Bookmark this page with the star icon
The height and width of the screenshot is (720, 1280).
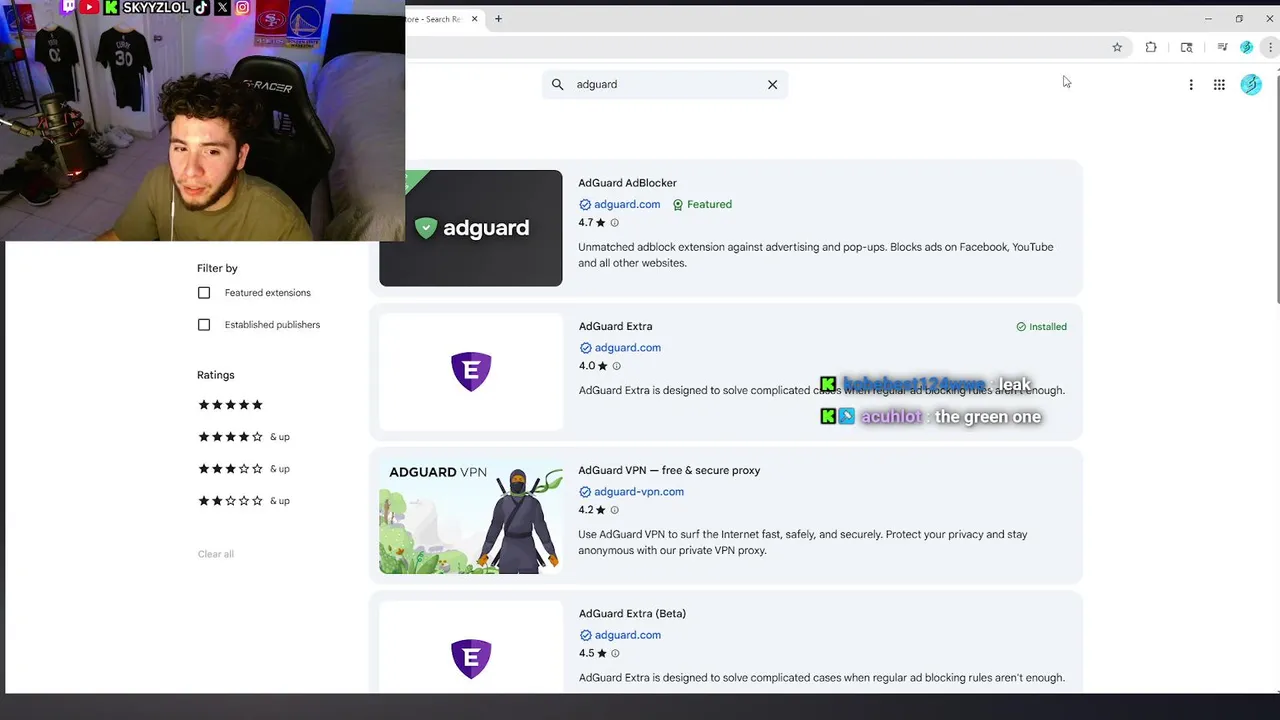point(1117,47)
